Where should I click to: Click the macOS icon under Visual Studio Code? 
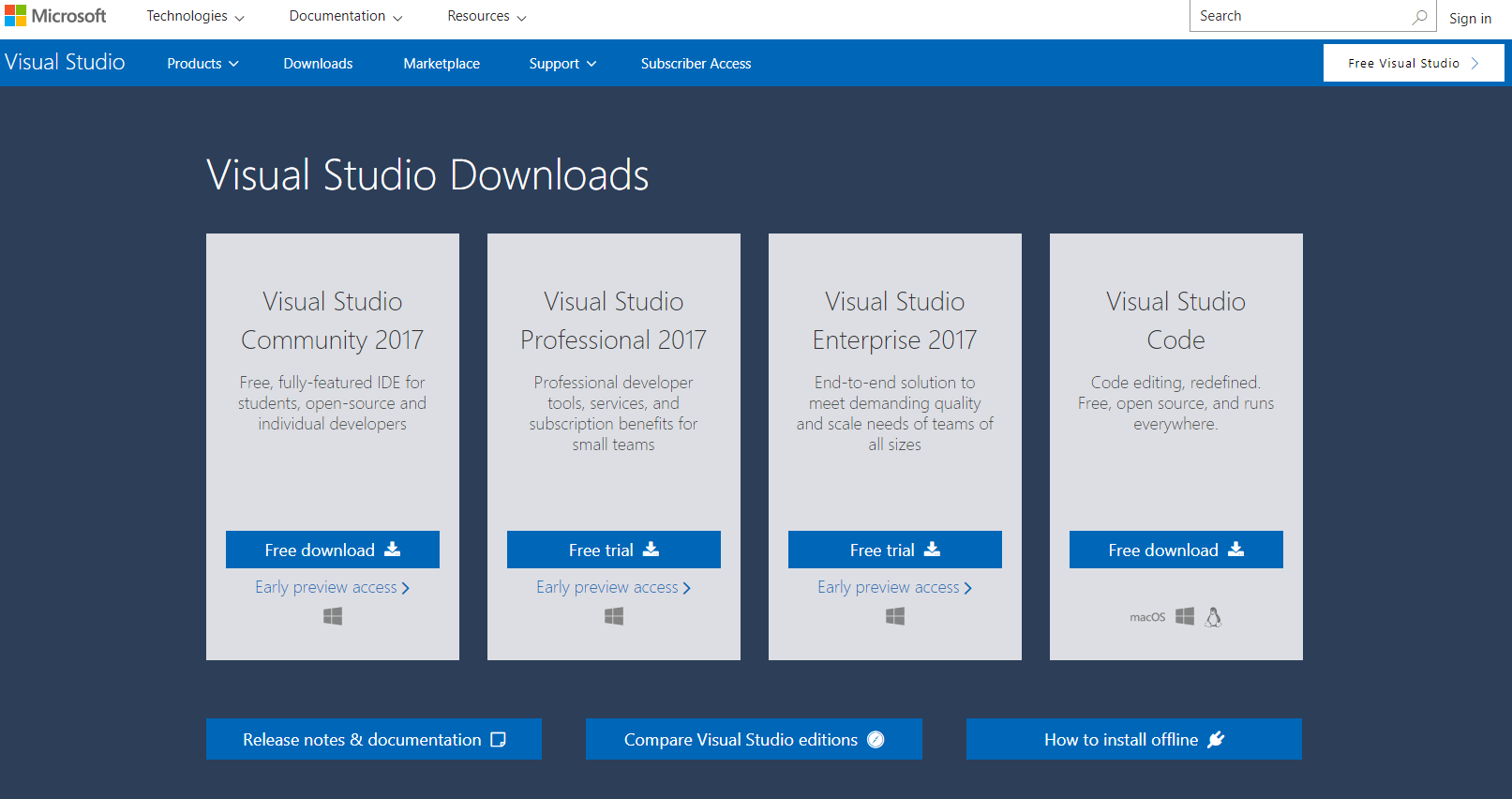pyautogui.click(x=1147, y=617)
